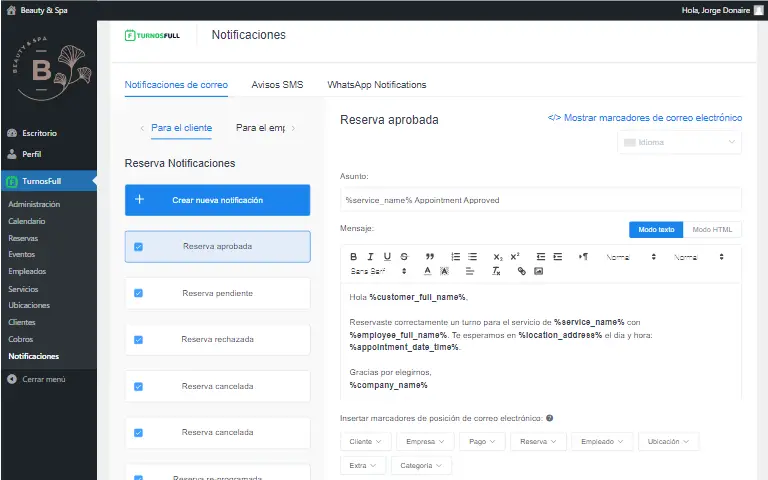Viewport: 768px width, 480px height.
Task: Expand the Cliente placeholder dropdown
Action: point(365,441)
